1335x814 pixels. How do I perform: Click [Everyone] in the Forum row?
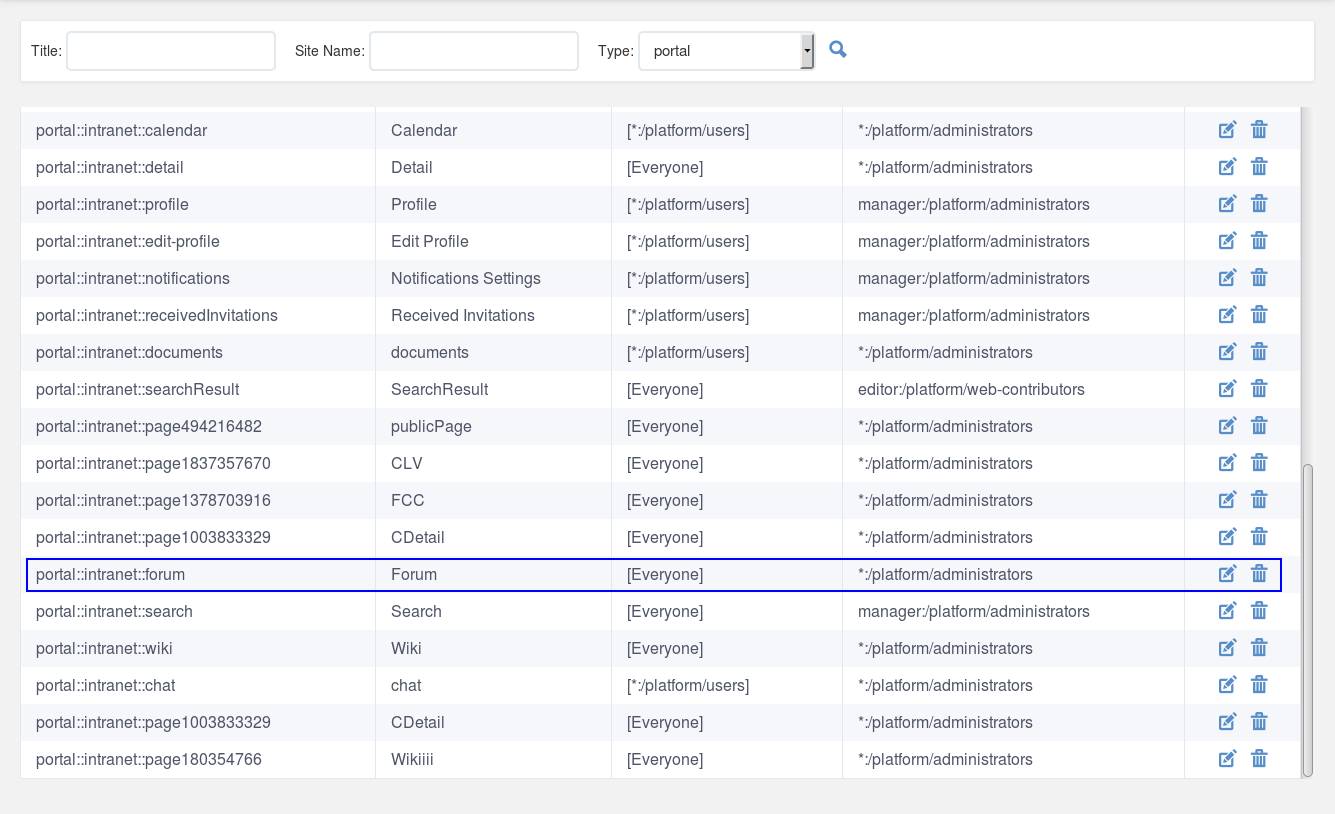pyautogui.click(x=665, y=574)
